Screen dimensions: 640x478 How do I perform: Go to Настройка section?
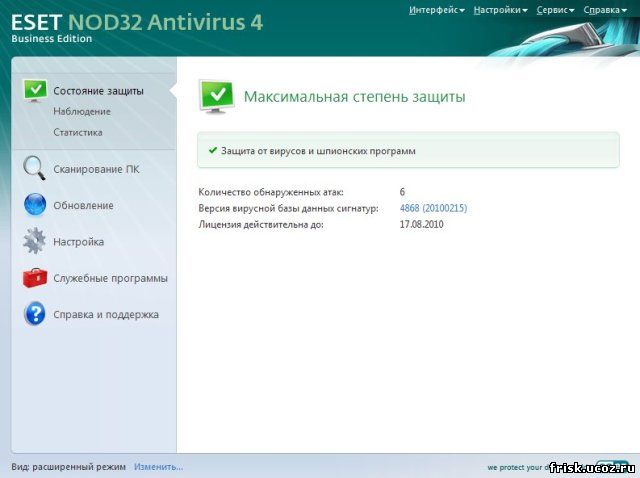click(78, 242)
